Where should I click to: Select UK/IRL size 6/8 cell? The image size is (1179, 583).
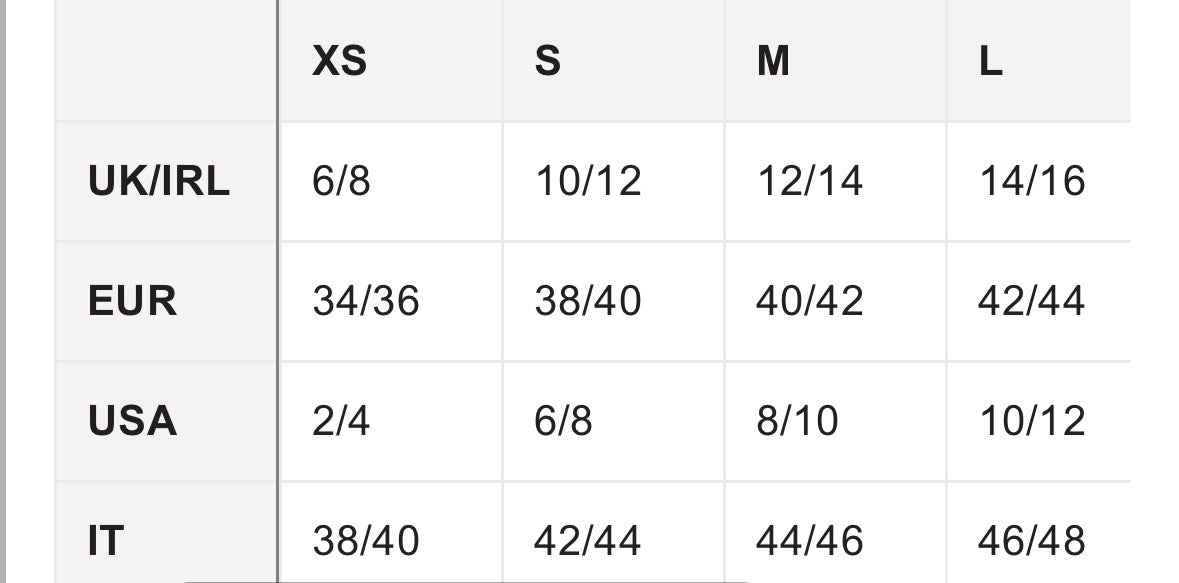click(x=390, y=181)
